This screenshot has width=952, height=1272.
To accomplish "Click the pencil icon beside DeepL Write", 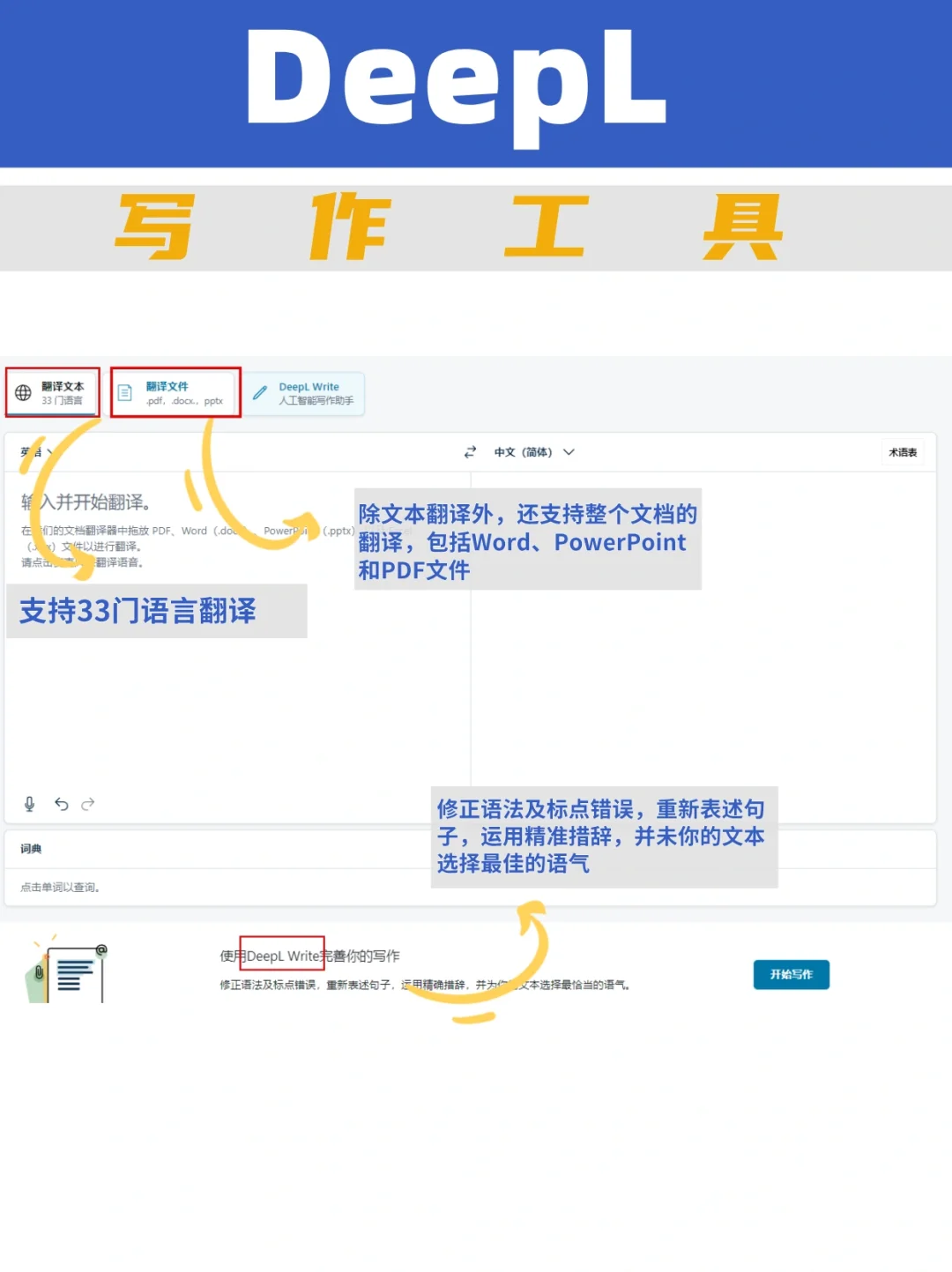I will (x=260, y=393).
